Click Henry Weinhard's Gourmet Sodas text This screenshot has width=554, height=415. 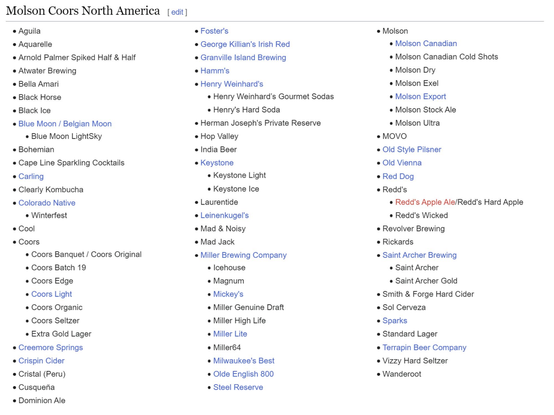pos(273,96)
